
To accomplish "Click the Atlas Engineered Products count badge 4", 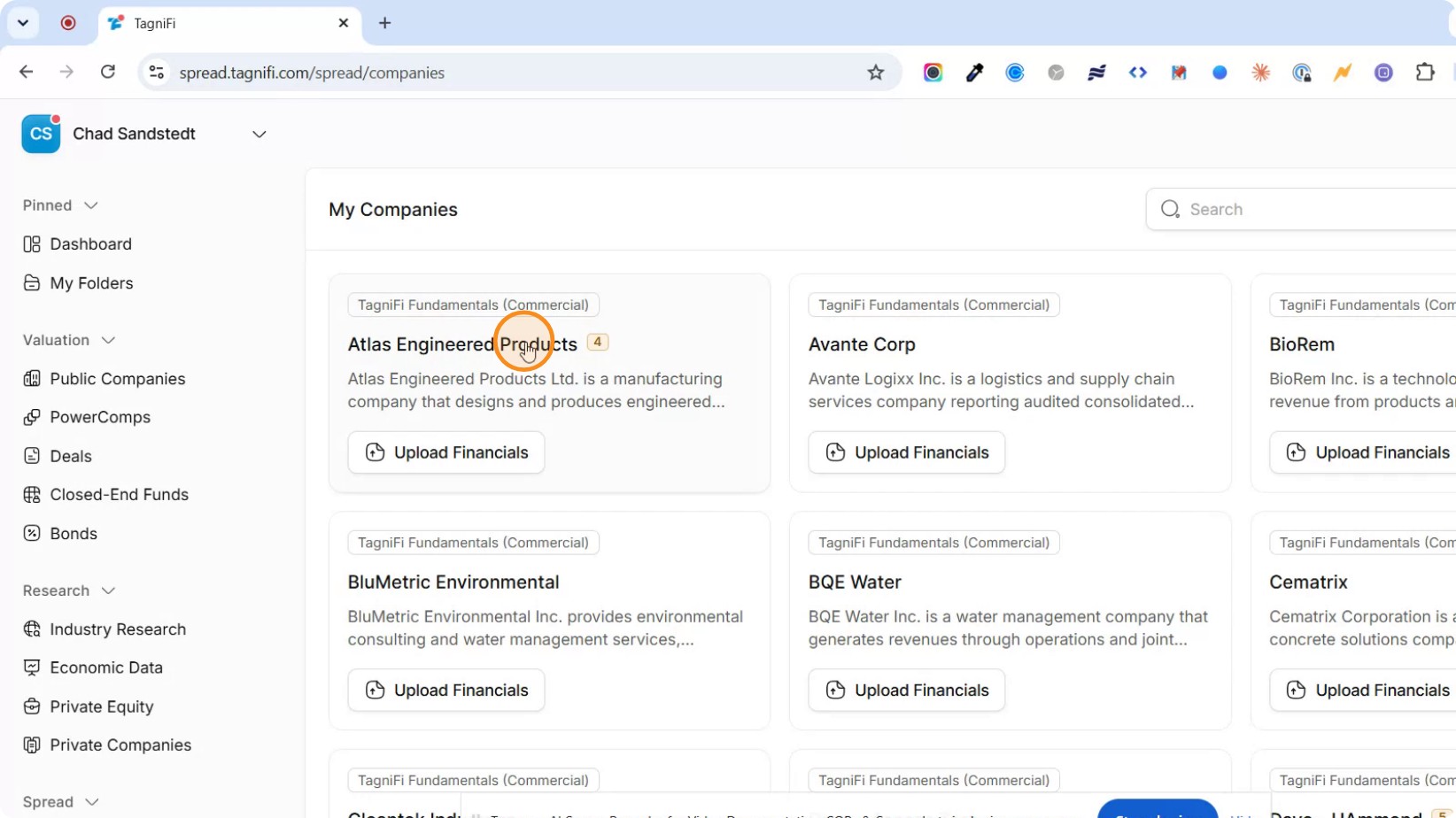I will click(598, 342).
